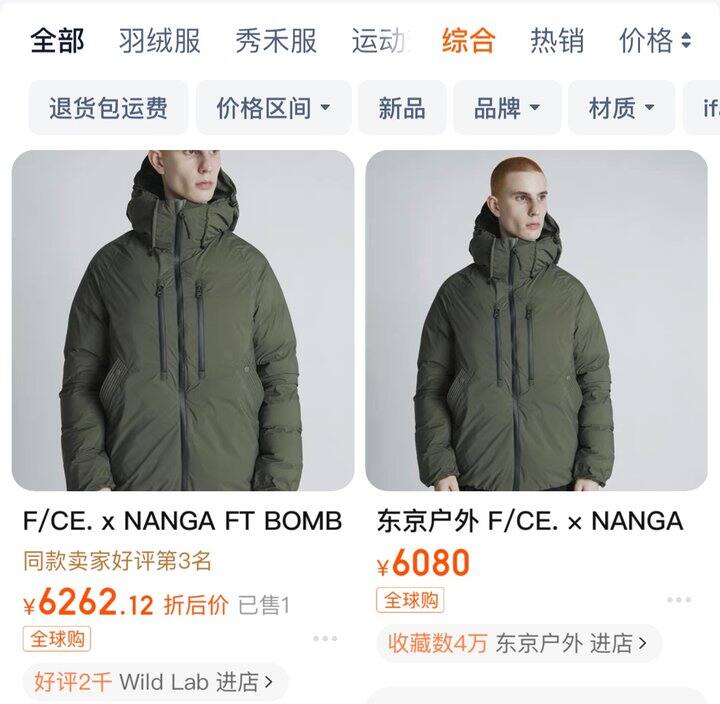This screenshot has width=720, height=704.
Task: Toggle the 退货包运费 filter
Action: pyautogui.click(x=108, y=108)
